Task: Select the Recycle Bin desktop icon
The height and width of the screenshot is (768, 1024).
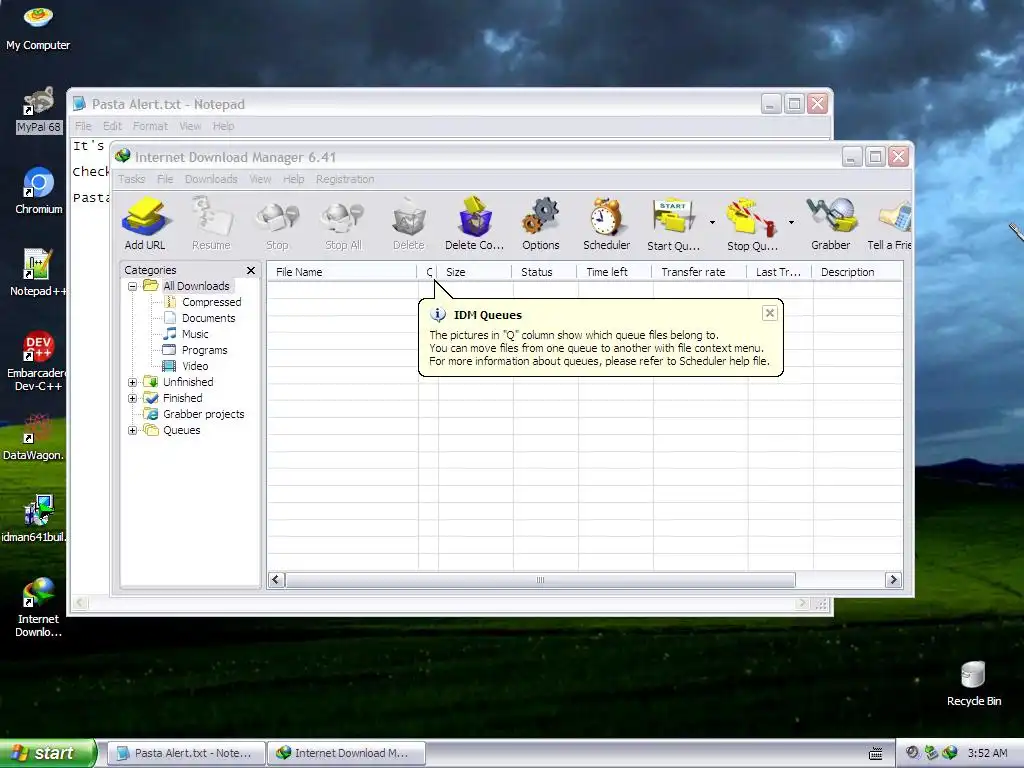Action: tap(974, 684)
